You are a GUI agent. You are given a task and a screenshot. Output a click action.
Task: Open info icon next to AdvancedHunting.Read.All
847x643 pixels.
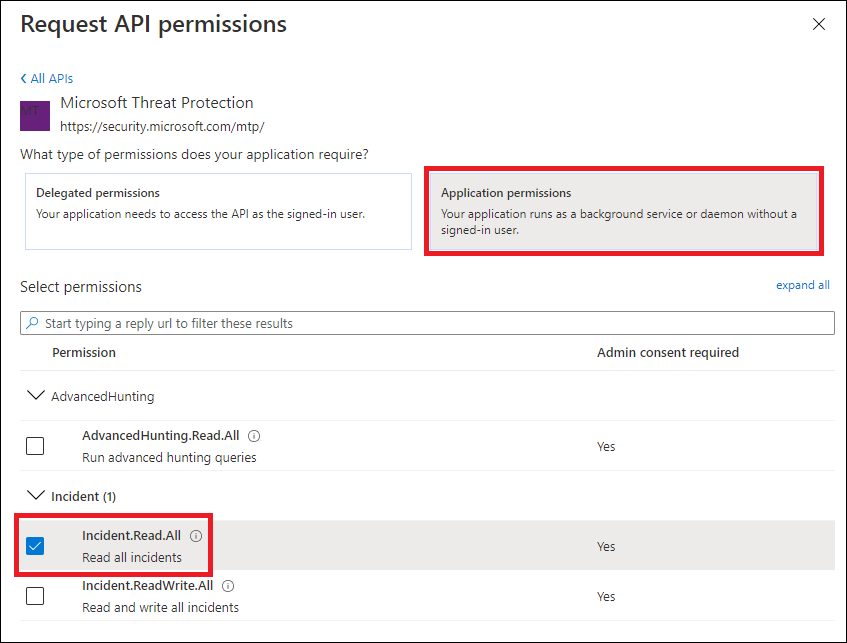(x=254, y=436)
